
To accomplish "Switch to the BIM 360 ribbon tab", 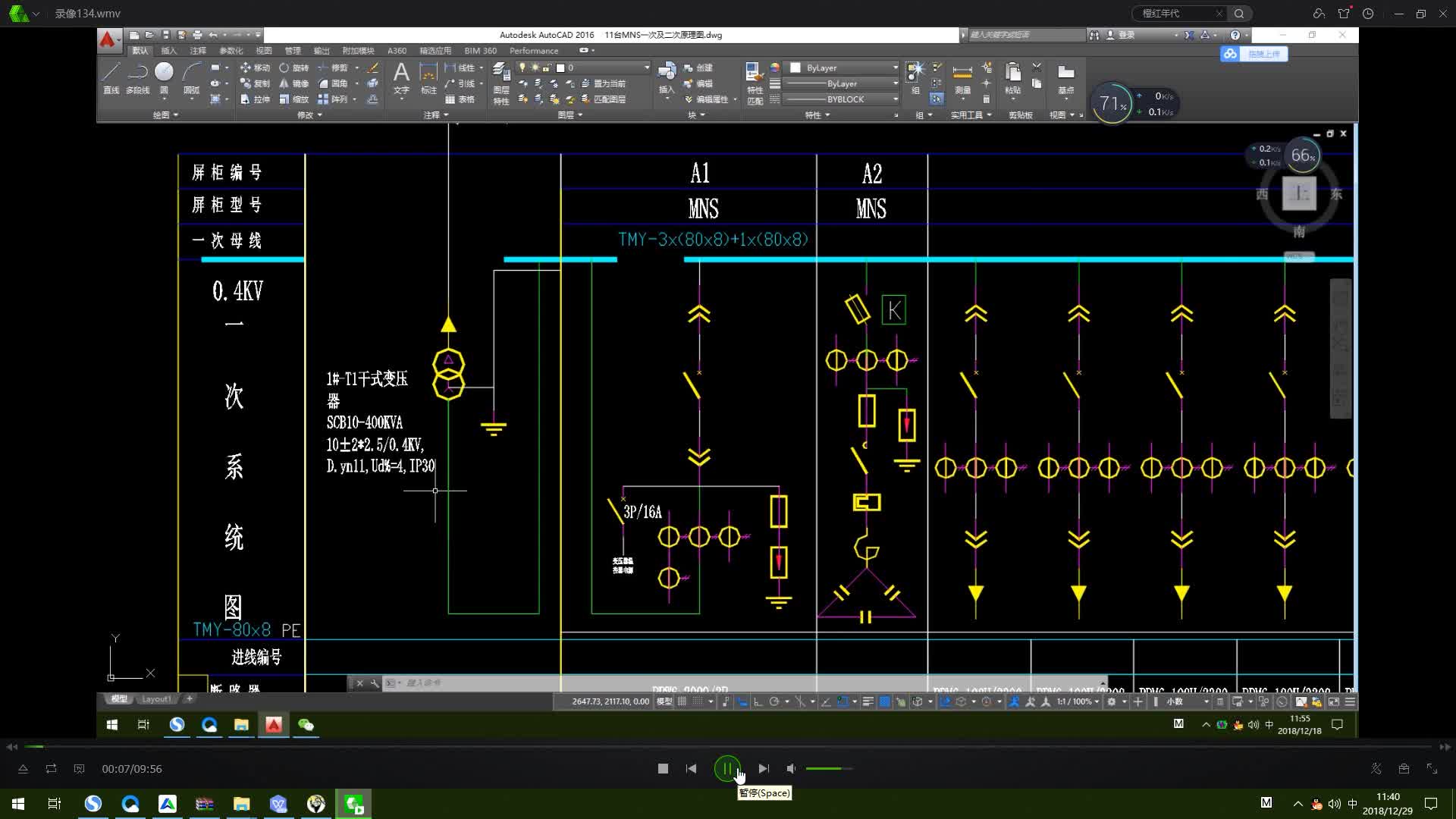I will [480, 51].
